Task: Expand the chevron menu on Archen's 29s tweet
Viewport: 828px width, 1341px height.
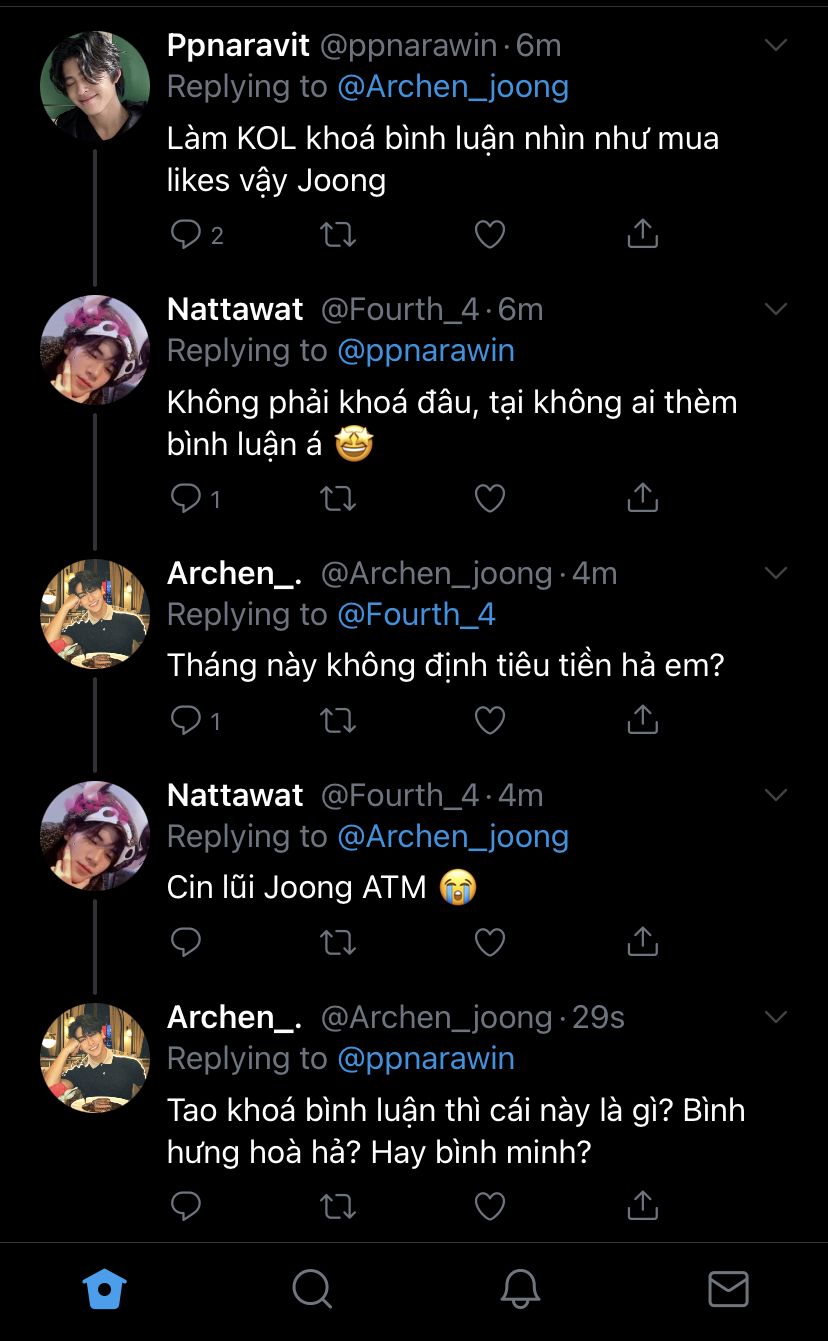Action: pos(776,1017)
